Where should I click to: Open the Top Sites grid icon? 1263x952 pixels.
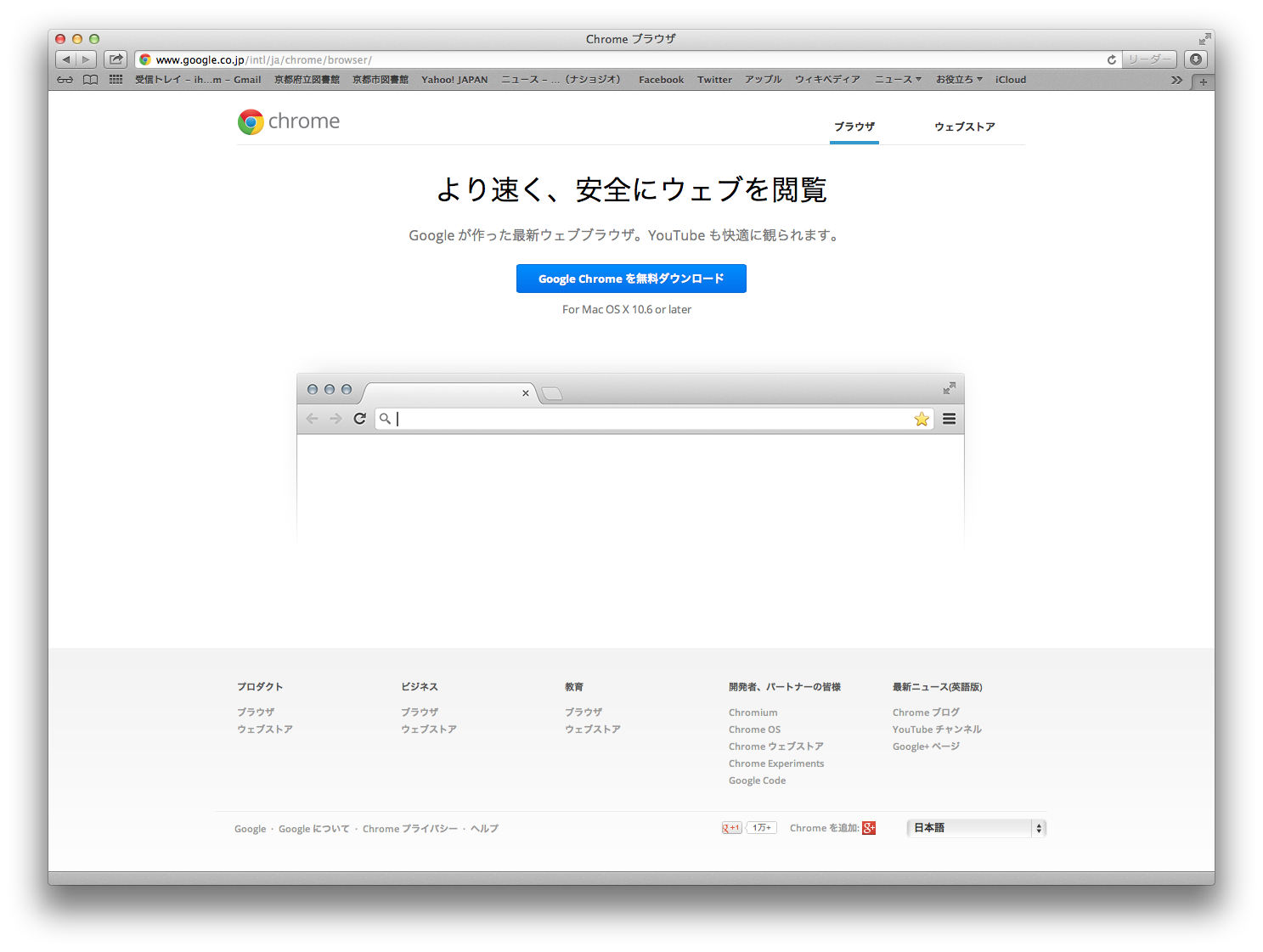point(116,79)
